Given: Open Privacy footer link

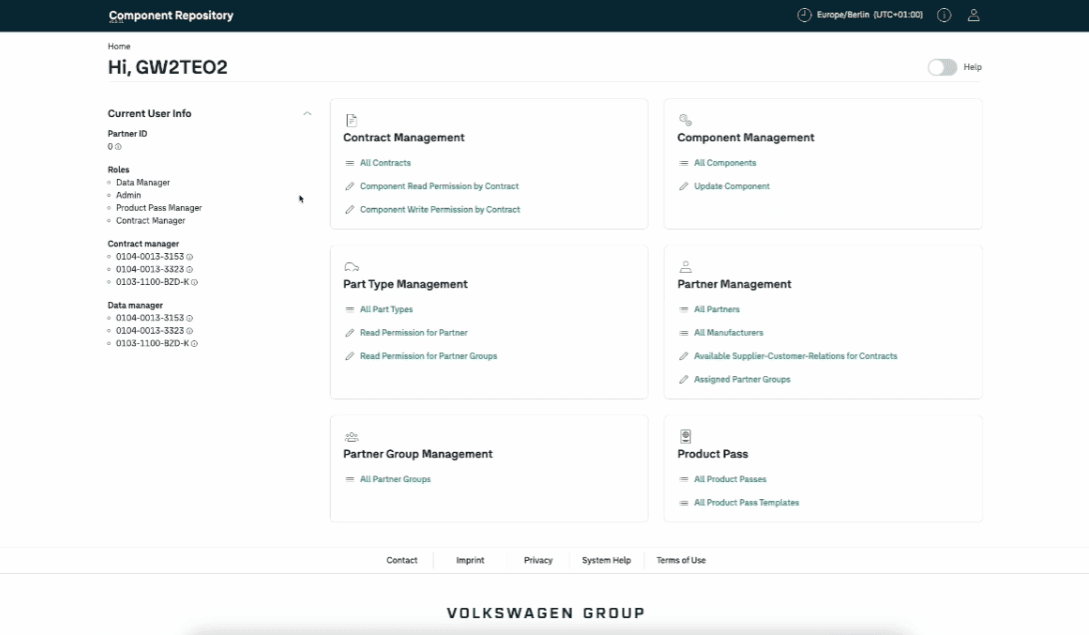Looking at the screenshot, I should click(538, 561).
